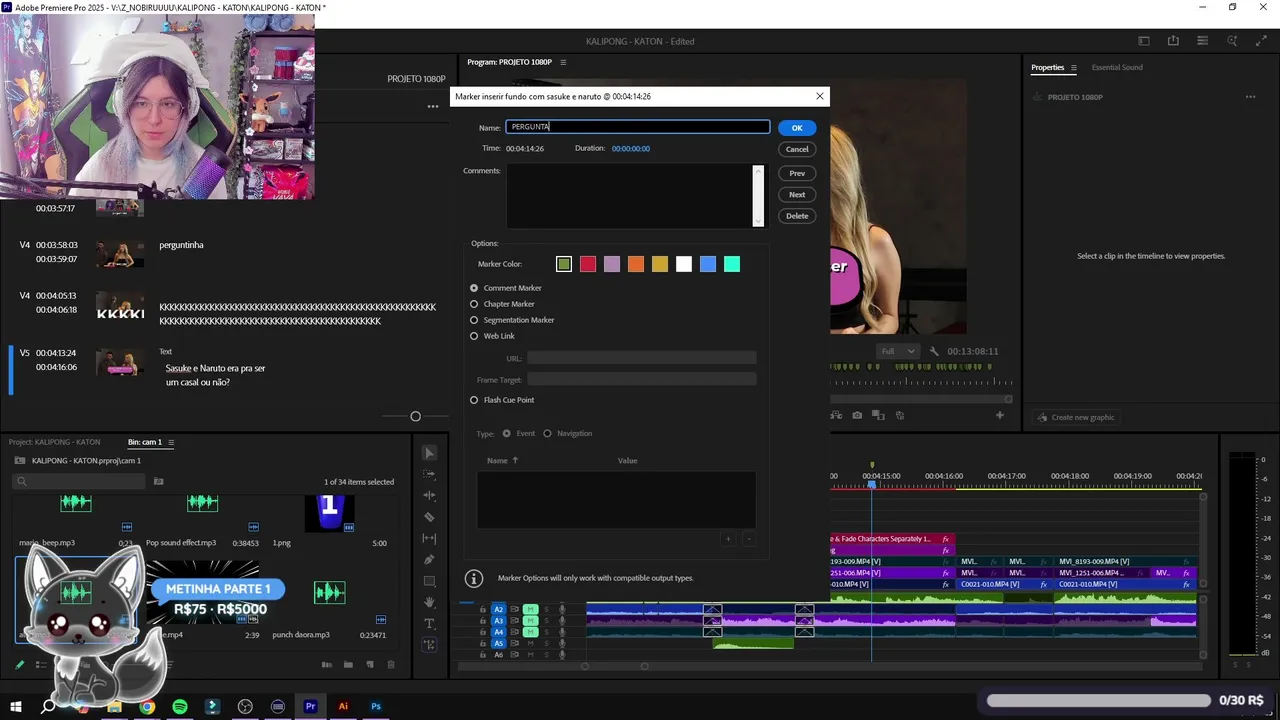Image resolution: width=1280 pixels, height=720 pixels.
Task: Select the Type tool
Action: coord(429,623)
